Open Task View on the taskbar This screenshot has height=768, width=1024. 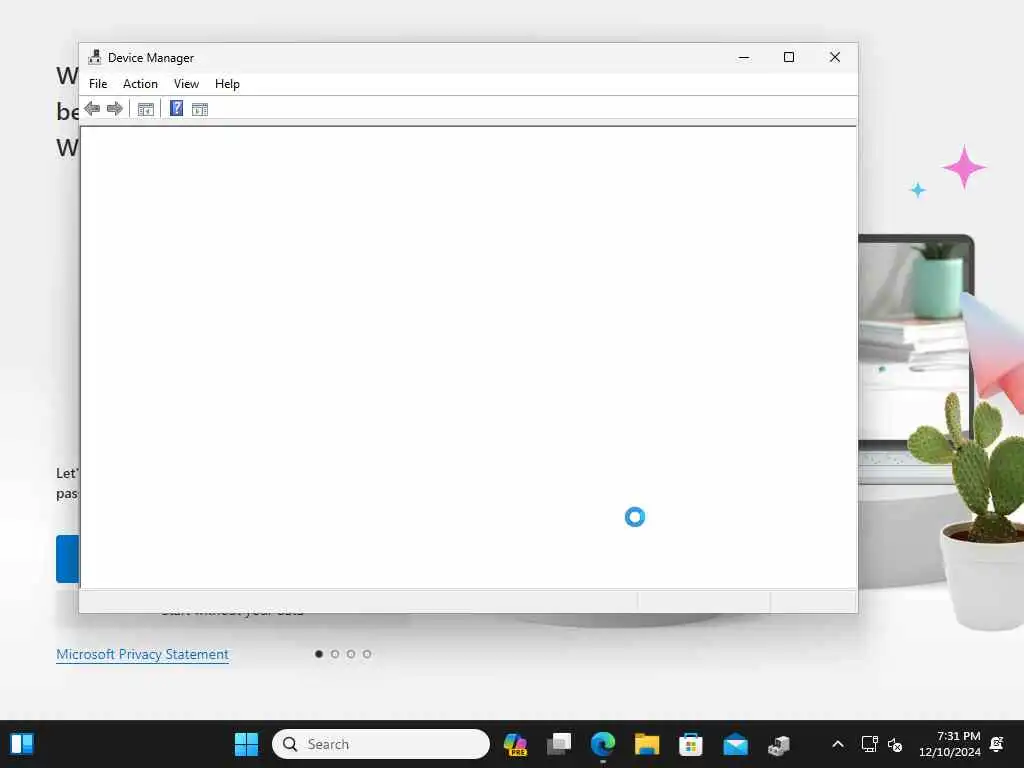point(559,744)
